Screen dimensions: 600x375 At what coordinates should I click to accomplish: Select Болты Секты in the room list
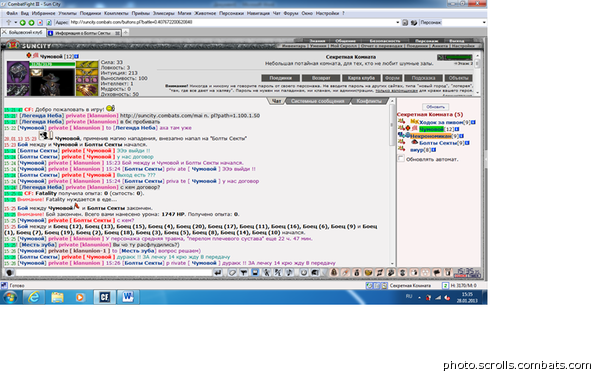point(438,143)
